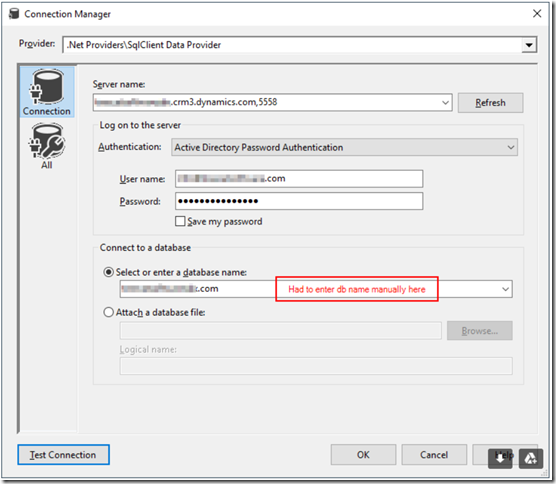
Task: Click the database icon in title bar
Action: pos(14,14)
